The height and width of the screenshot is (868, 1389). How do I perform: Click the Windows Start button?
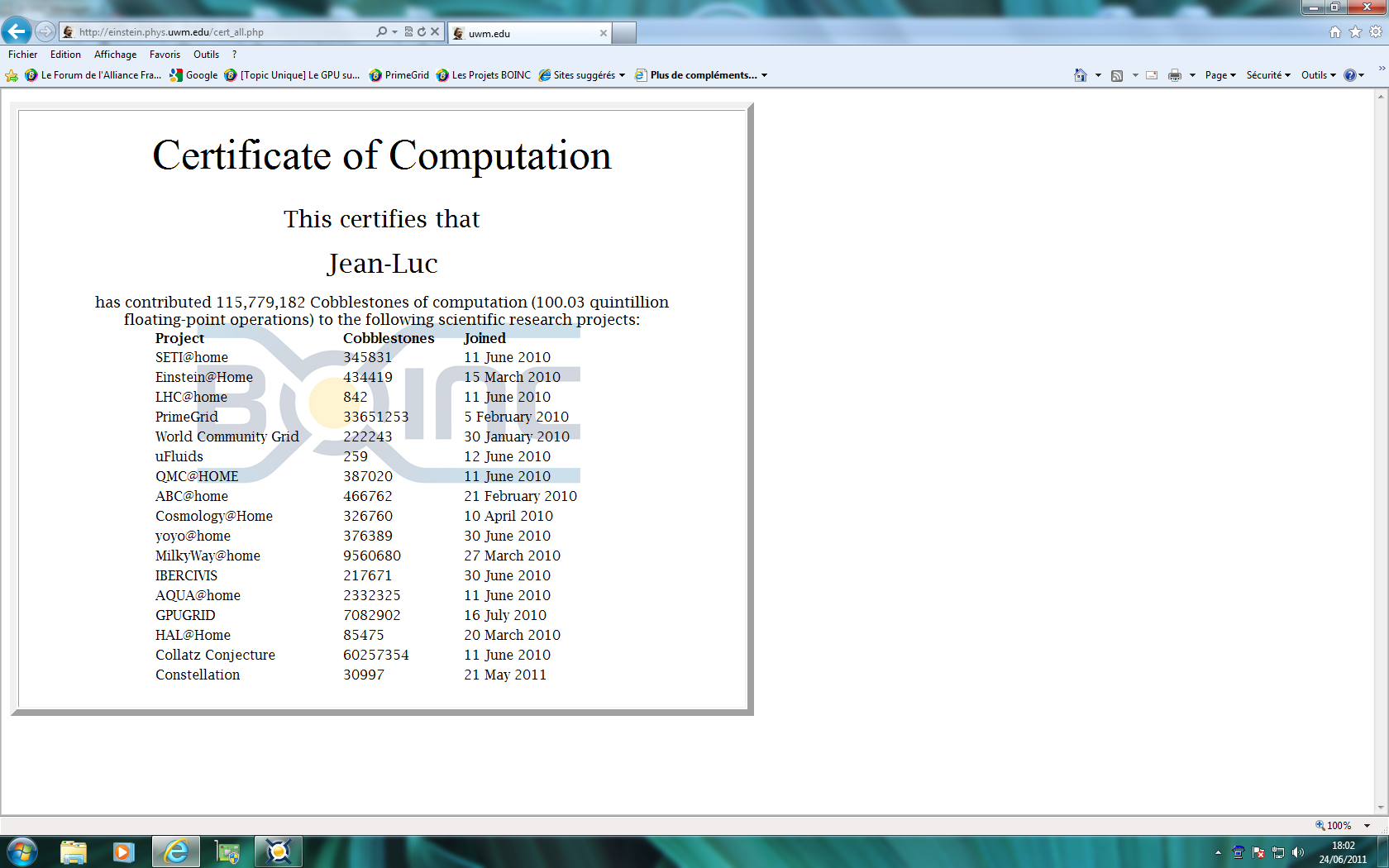point(21,851)
